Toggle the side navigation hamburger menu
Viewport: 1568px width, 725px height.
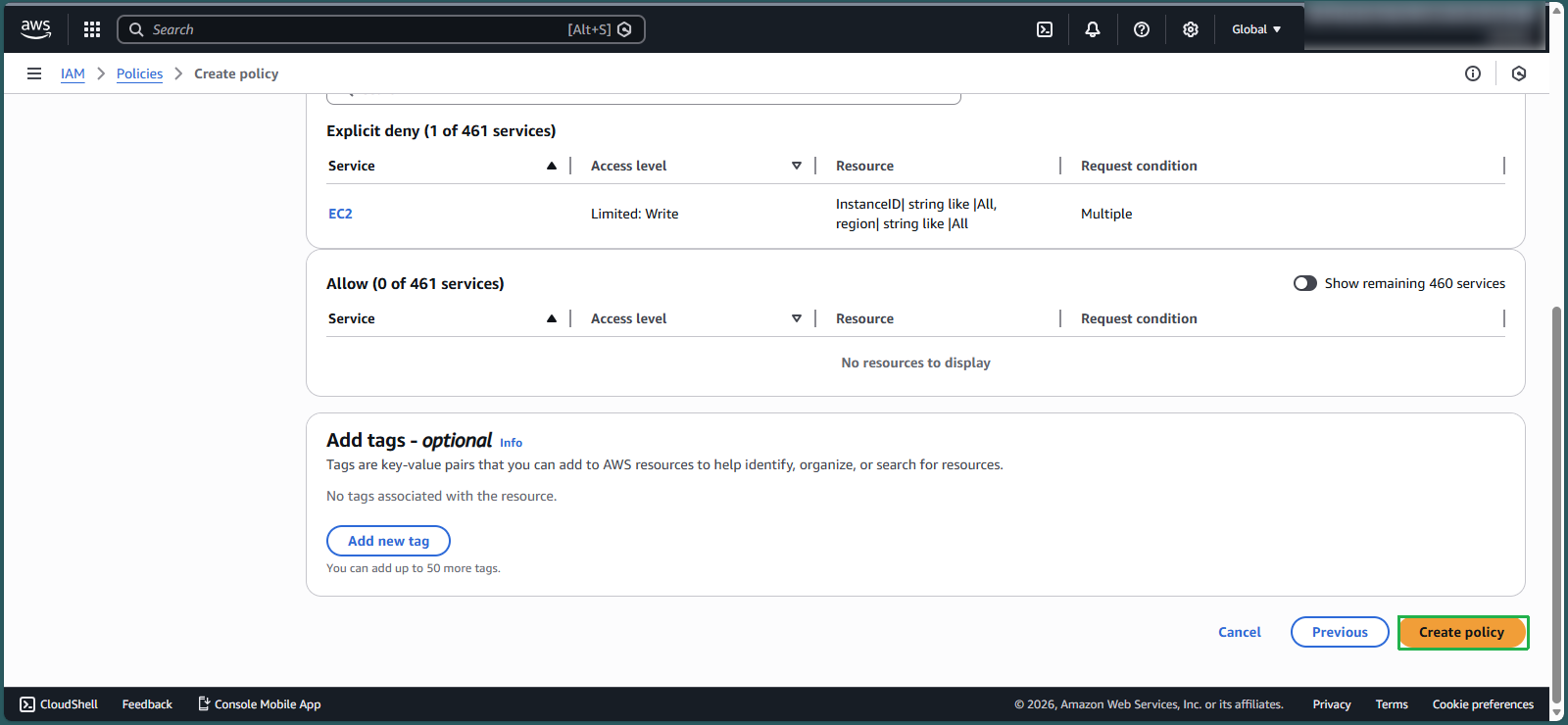[x=34, y=73]
